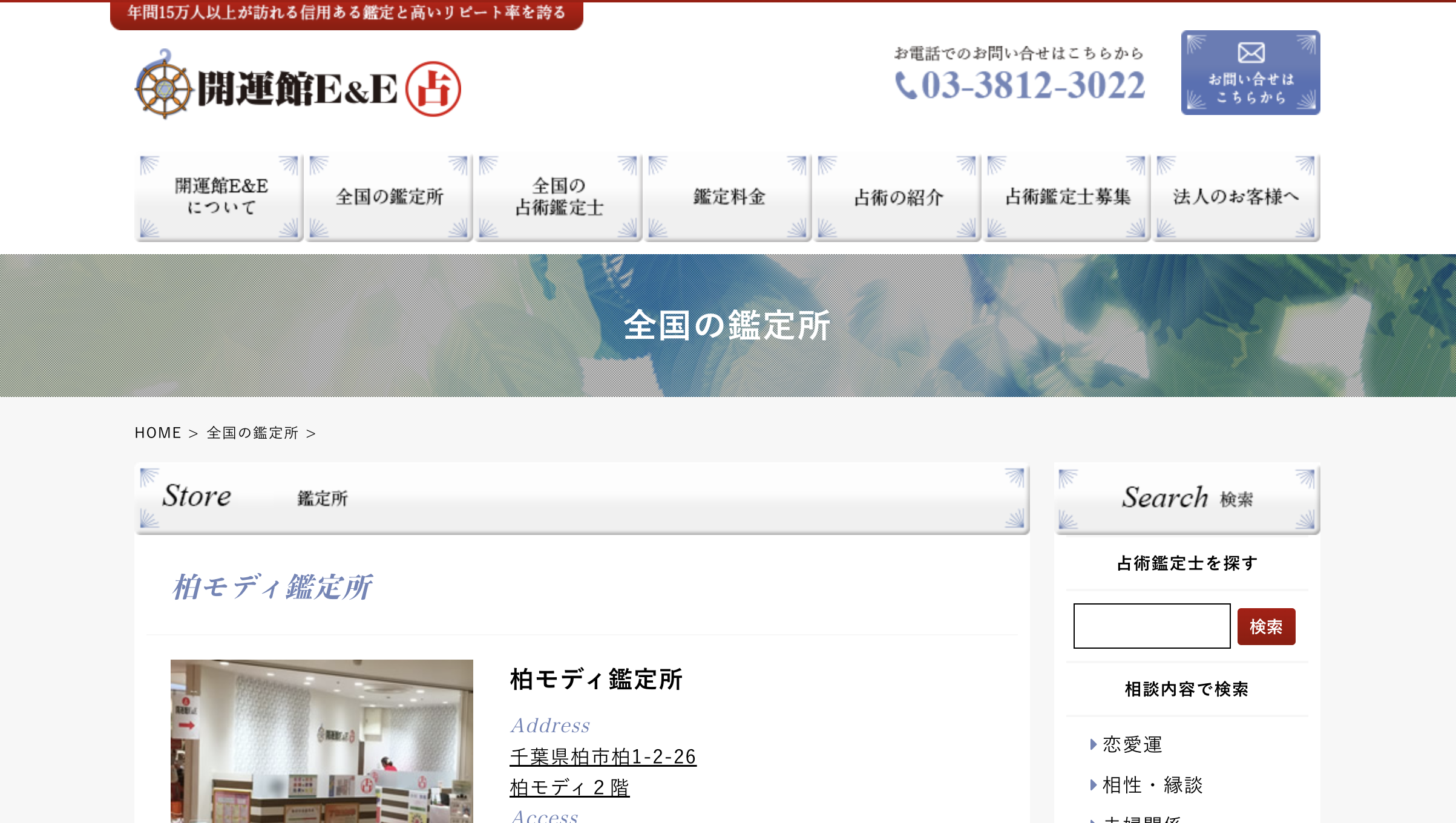Click the 検索 search button

click(1266, 626)
